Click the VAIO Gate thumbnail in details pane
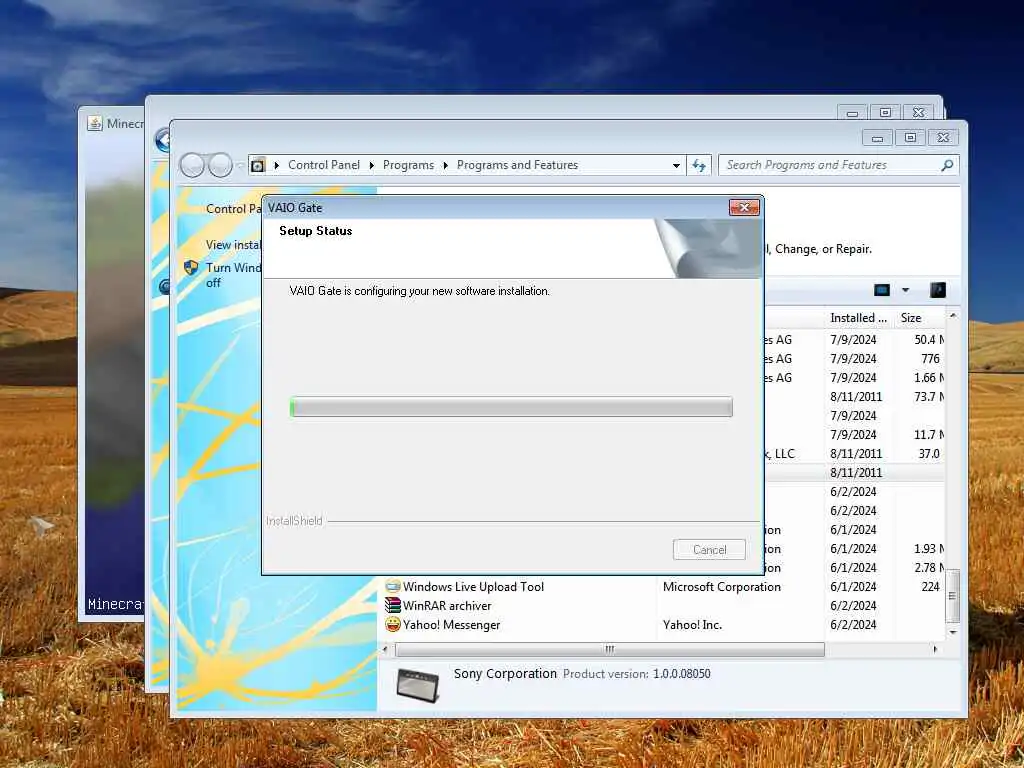 [x=418, y=684]
